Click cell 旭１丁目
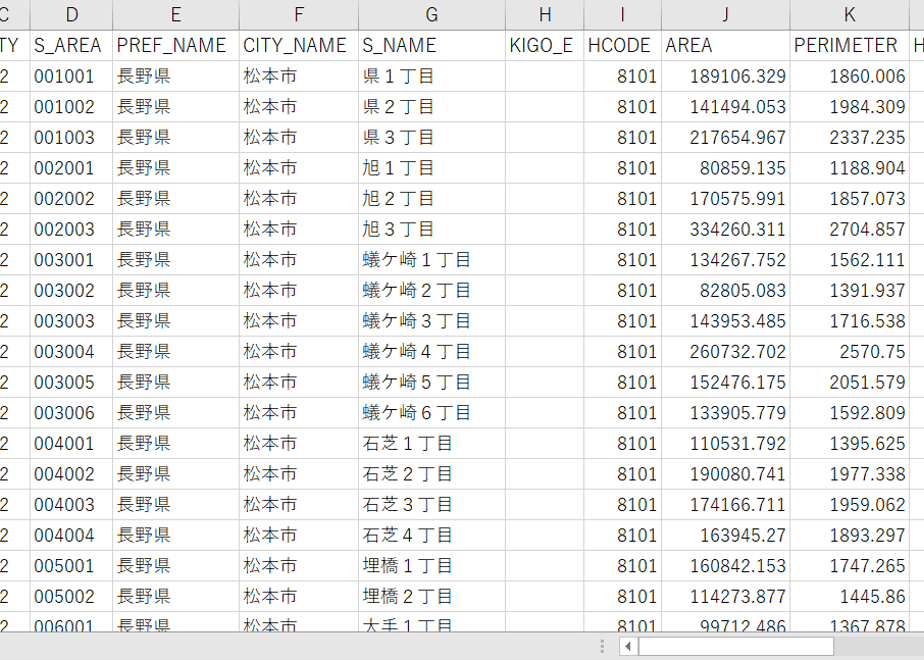 [x=432, y=168]
